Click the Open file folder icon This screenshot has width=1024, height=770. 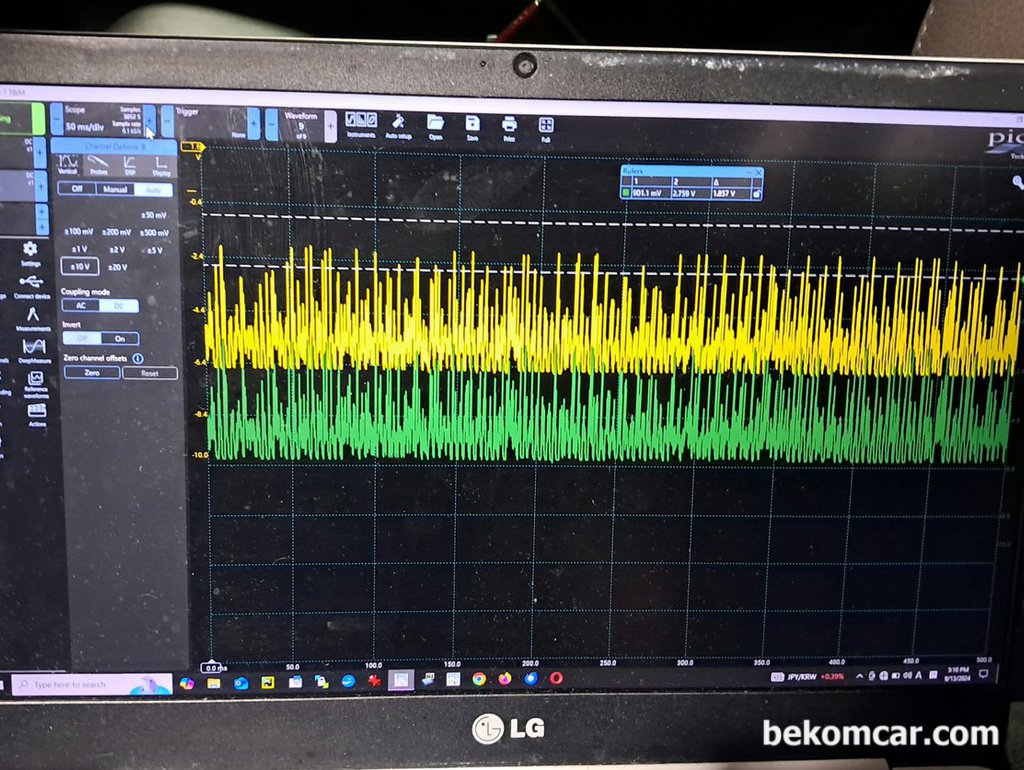pyautogui.click(x=435, y=125)
